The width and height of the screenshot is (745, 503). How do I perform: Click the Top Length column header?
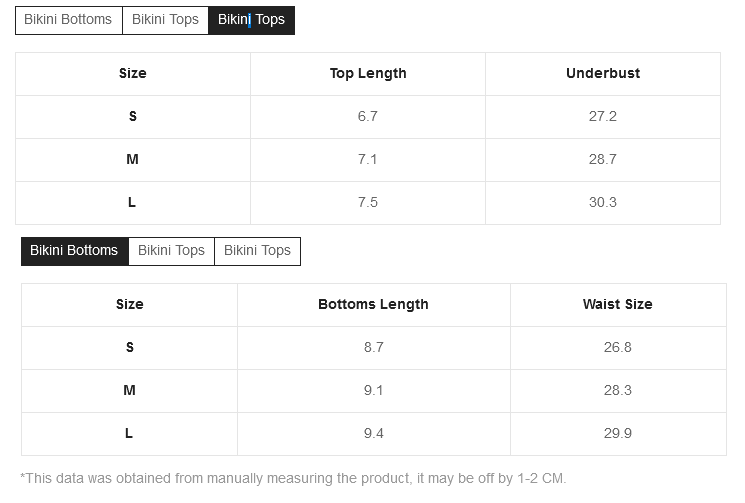pos(368,74)
